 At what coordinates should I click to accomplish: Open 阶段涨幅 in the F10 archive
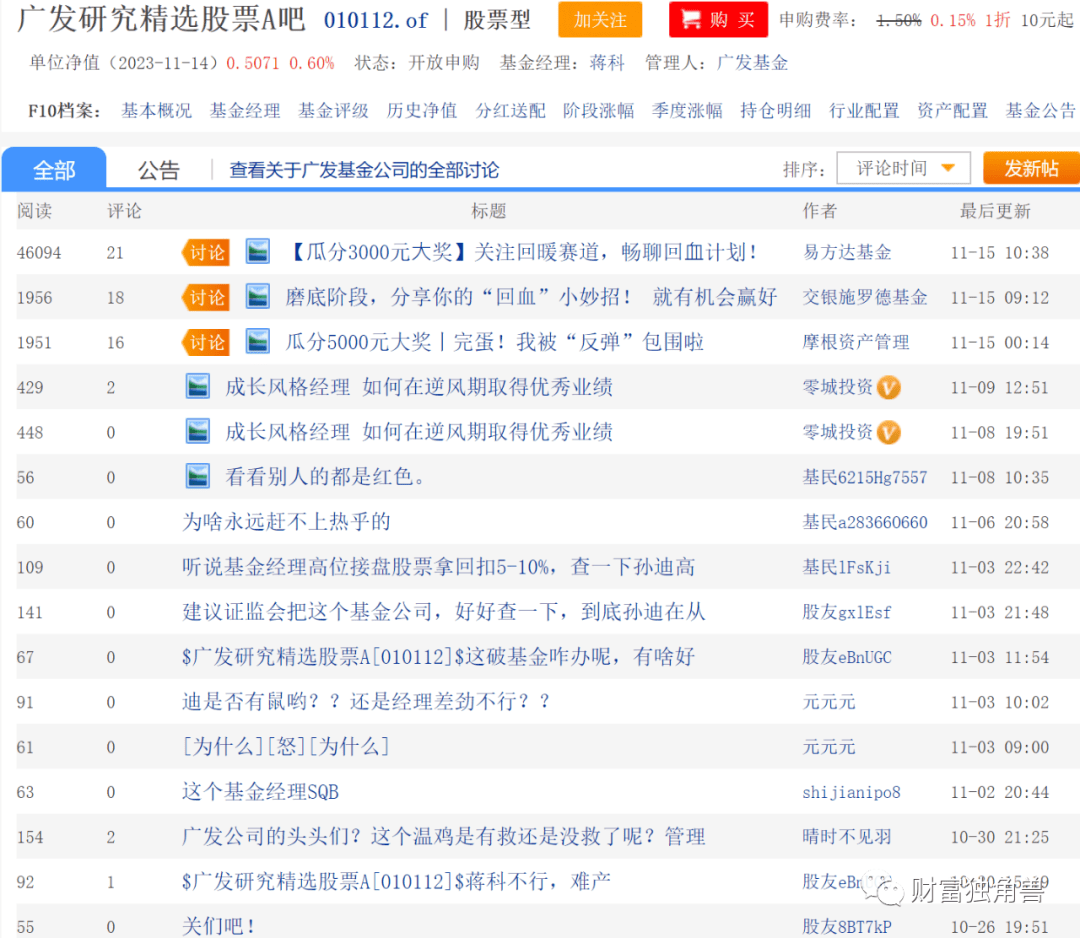(599, 110)
